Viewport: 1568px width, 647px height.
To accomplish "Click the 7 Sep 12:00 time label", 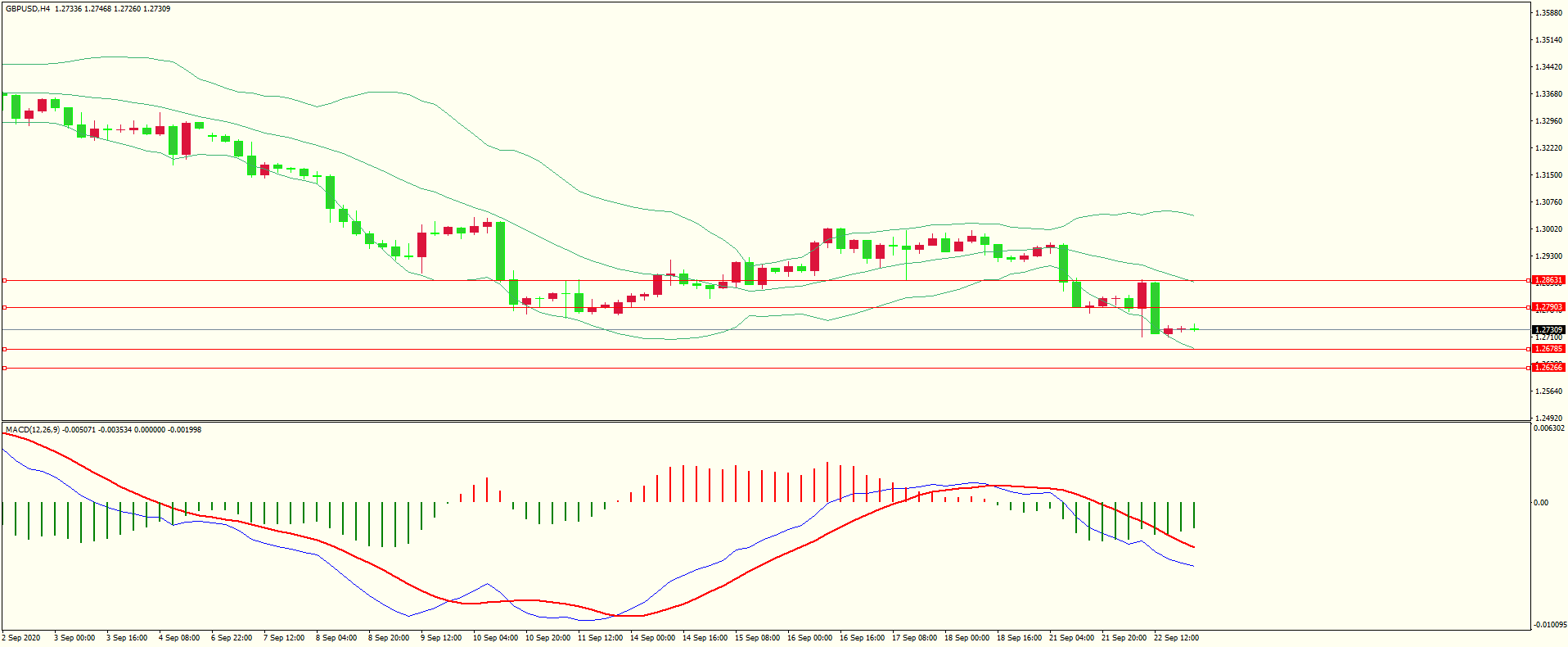I will tap(284, 638).
